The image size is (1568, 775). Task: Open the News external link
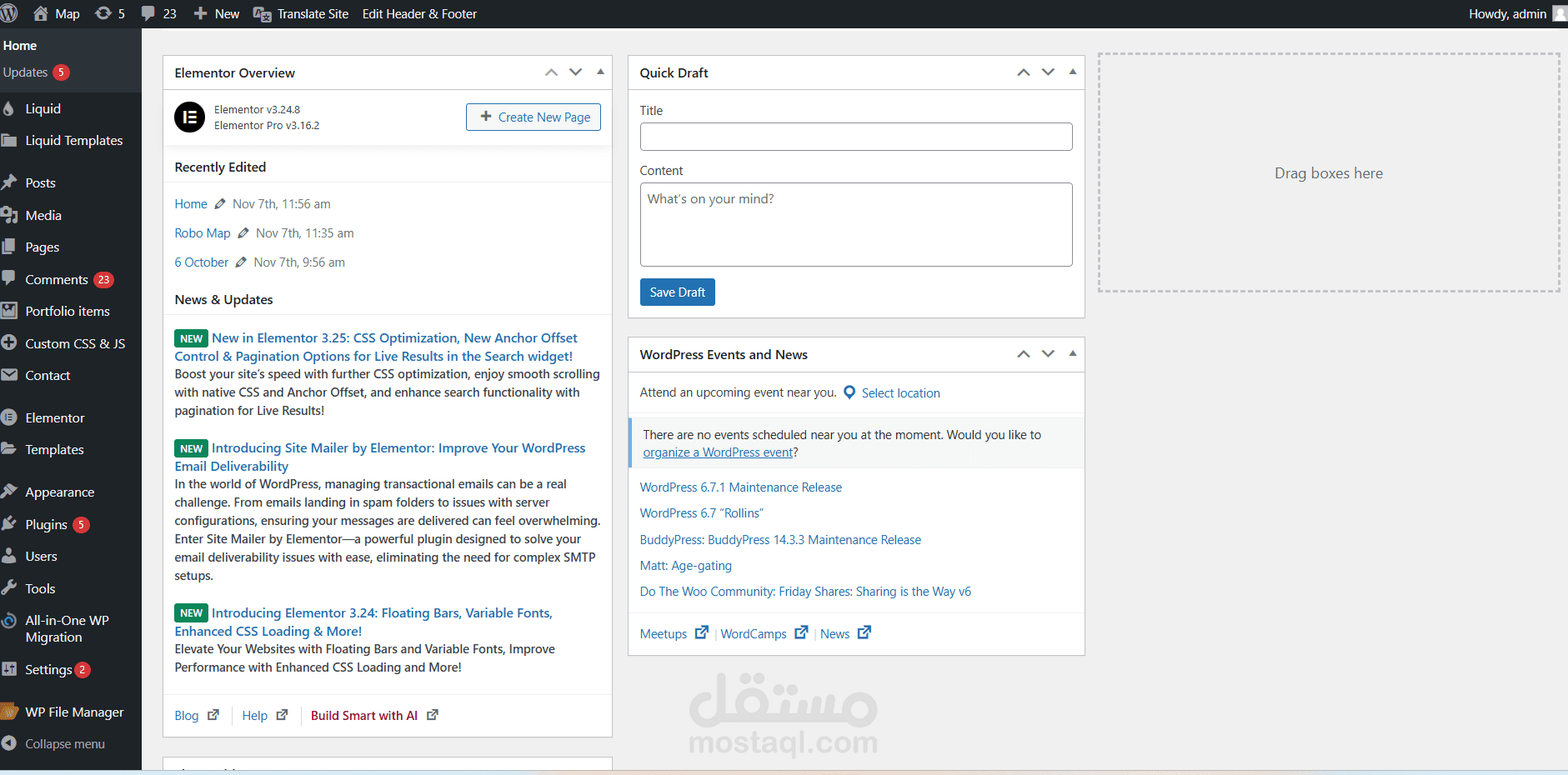click(x=845, y=633)
